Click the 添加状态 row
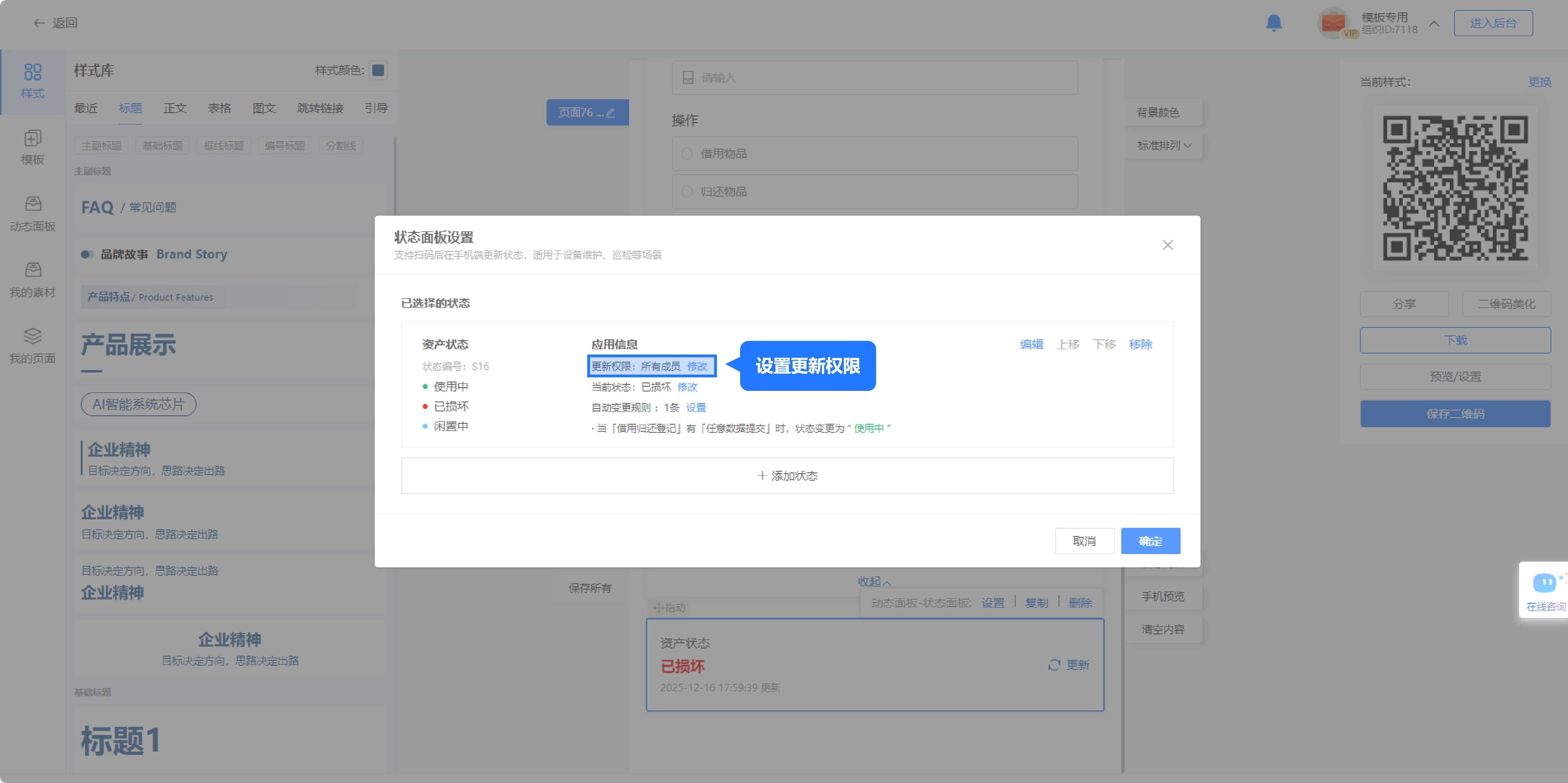The height and width of the screenshot is (783, 1568). tap(787, 476)
